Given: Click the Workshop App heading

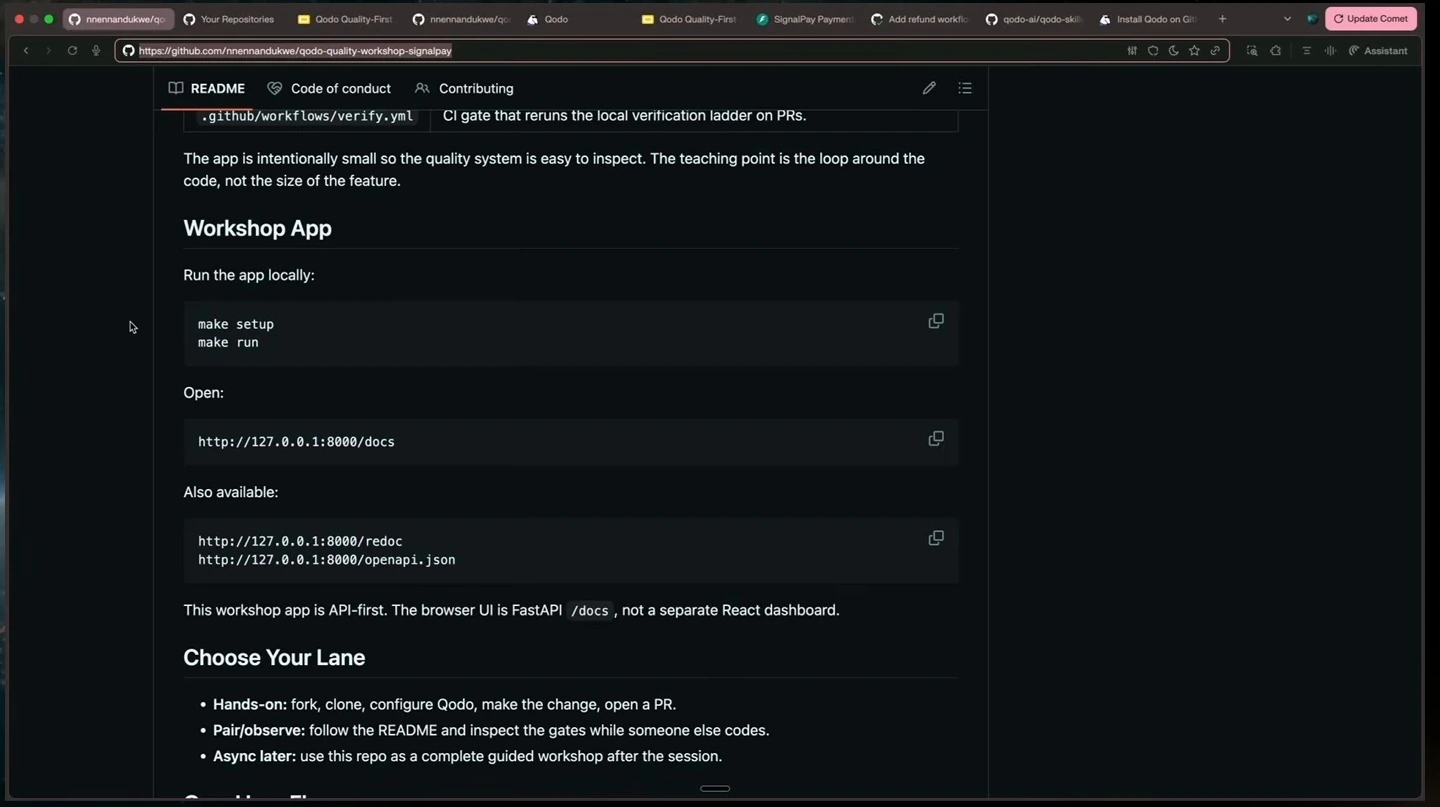Looking at the screenshot, I should pos(257,228).
